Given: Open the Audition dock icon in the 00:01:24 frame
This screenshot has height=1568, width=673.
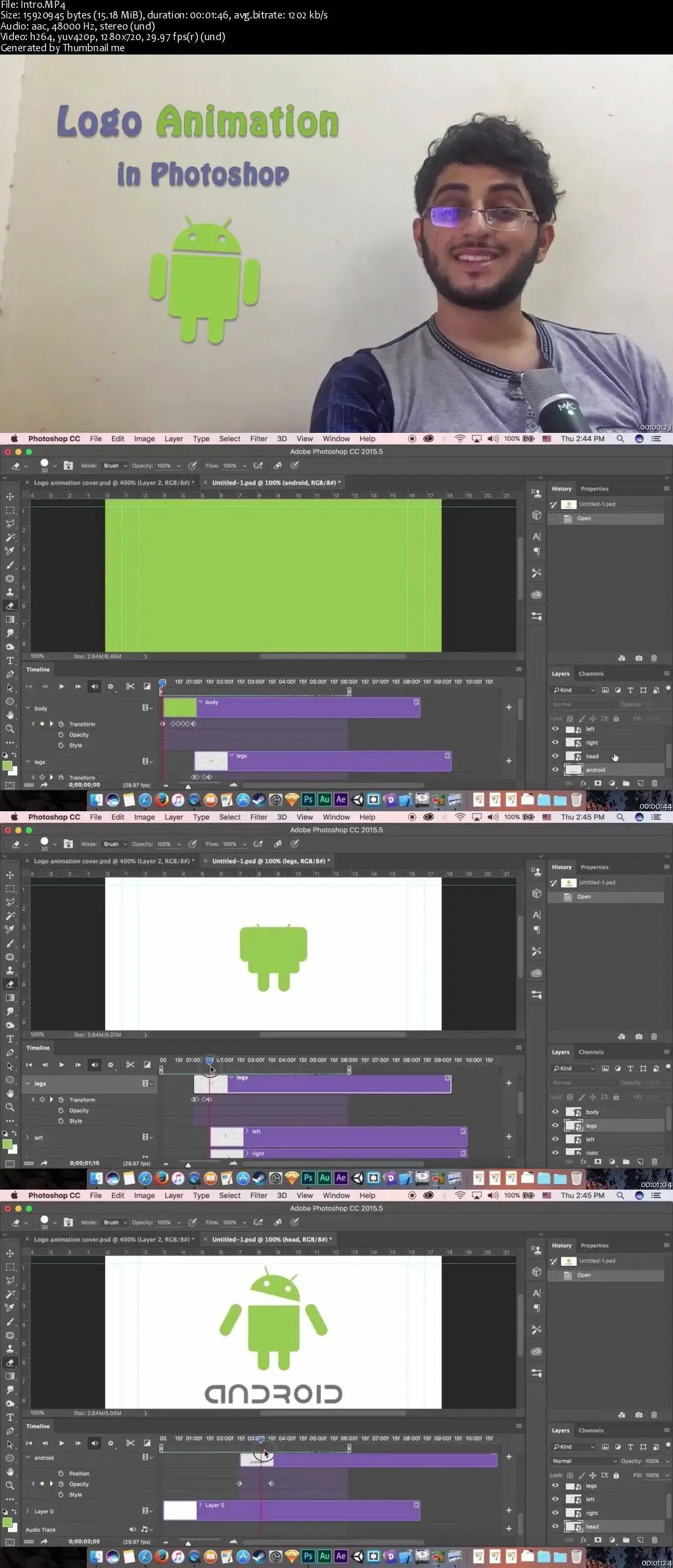Looking at the screenshot, I should coord(324,1556).
